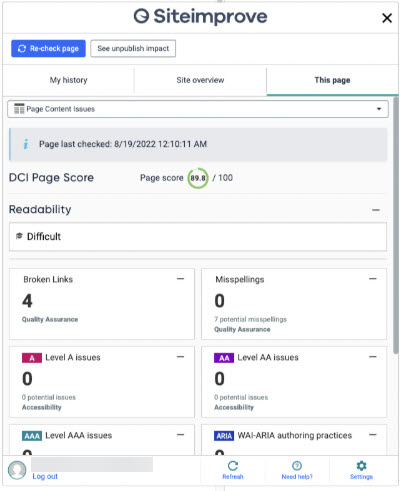The image size is (402, 491).
Task: Click the Re-check page button
Action: [x=48, y=49]
